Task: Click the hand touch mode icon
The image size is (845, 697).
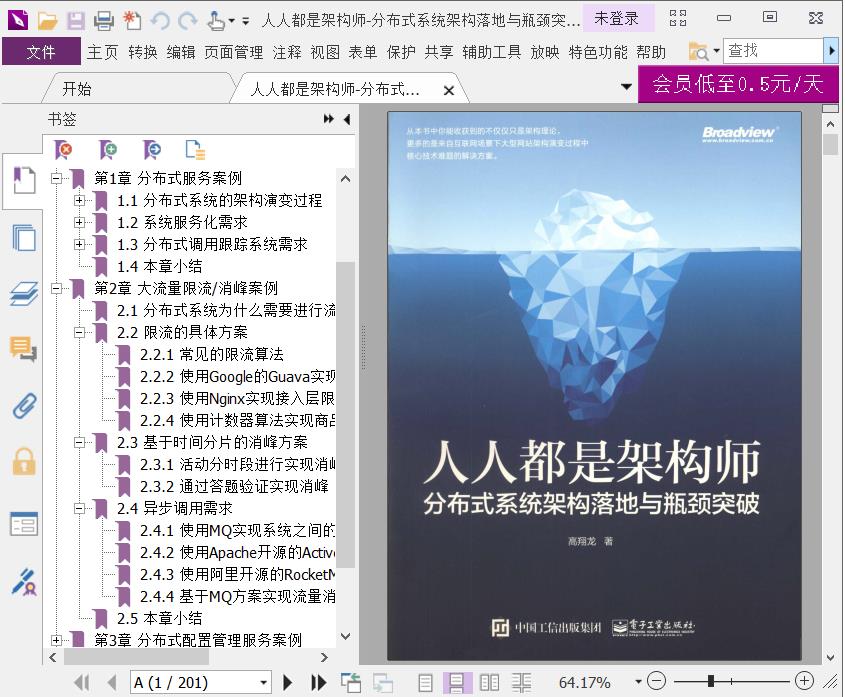Action: coord(216,20)
